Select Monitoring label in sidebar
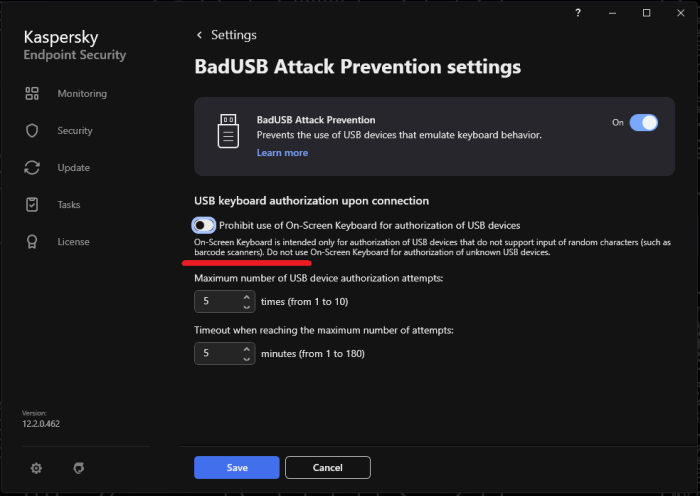700x496 pixels. pyautogui.click(x=82, y=93)
